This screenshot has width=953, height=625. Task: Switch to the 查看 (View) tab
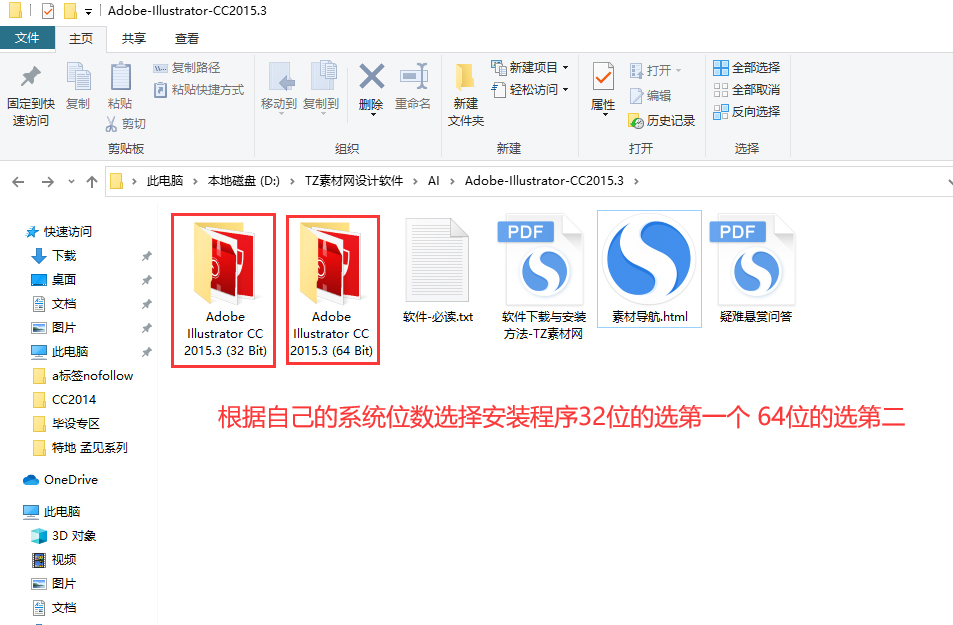[x=187, y=38]
